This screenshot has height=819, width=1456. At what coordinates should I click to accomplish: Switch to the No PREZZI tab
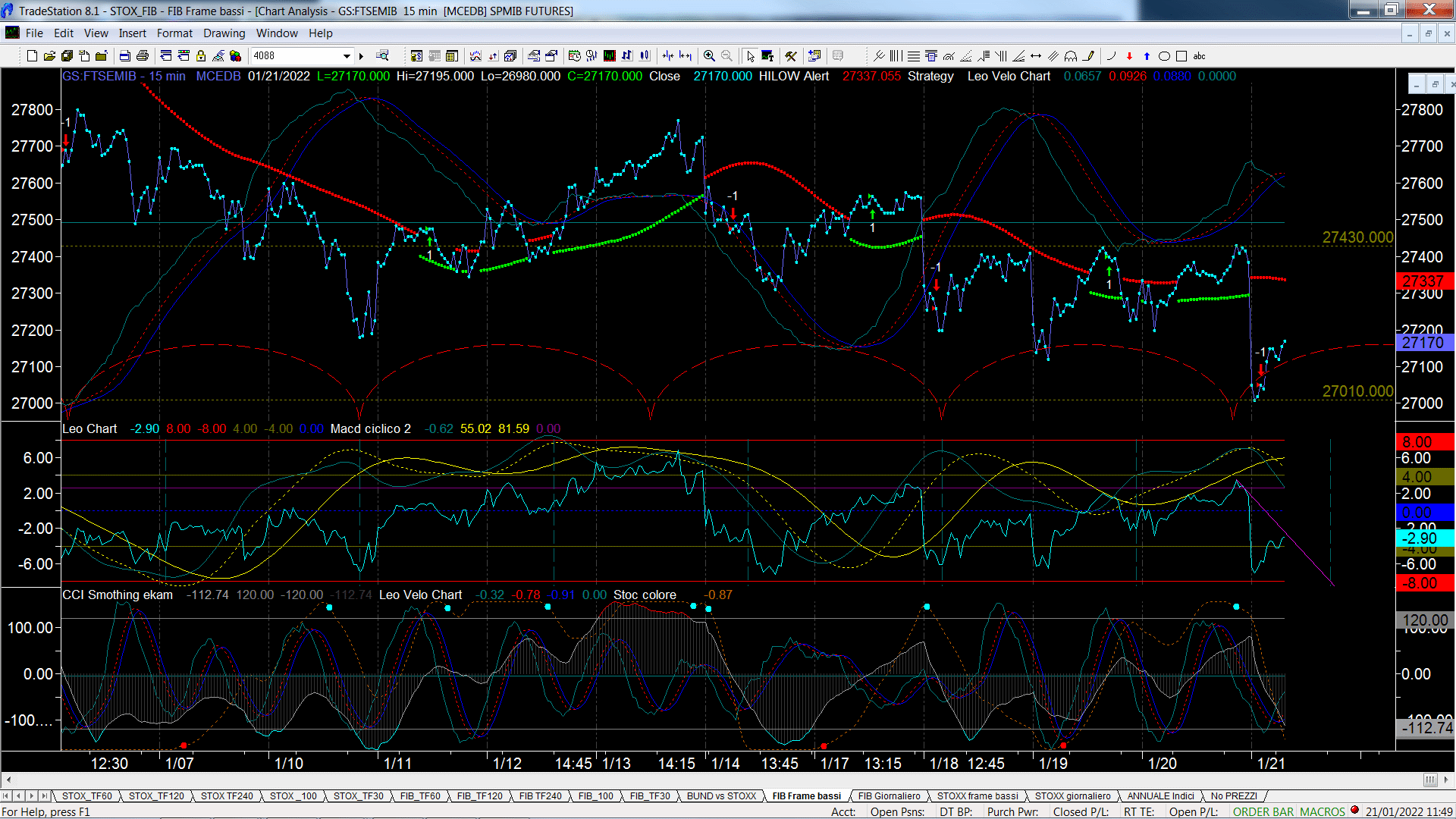point(1234,795)
